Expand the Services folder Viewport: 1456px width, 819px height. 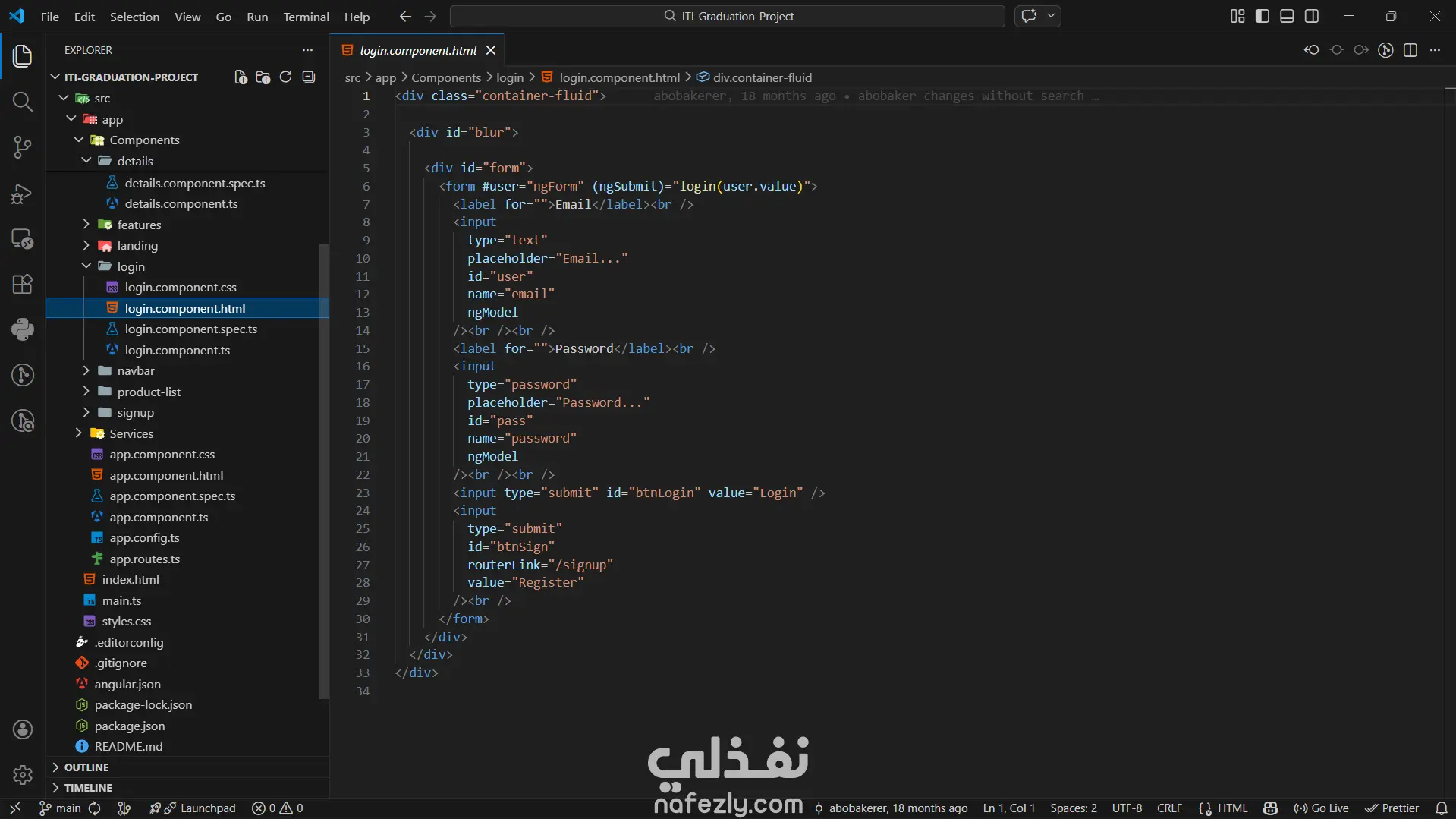[79, 433]
